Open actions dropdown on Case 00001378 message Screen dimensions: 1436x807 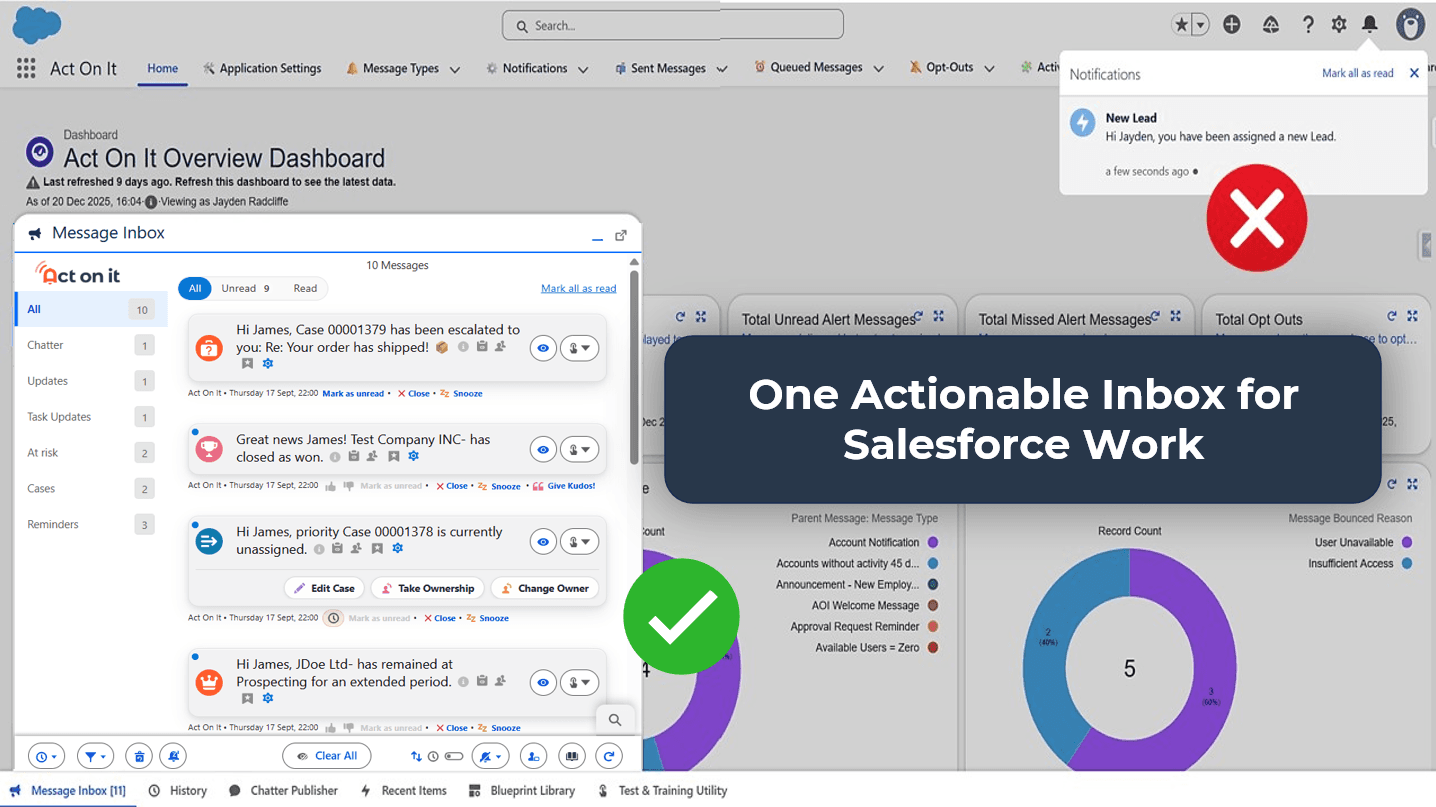pos(579,542)
